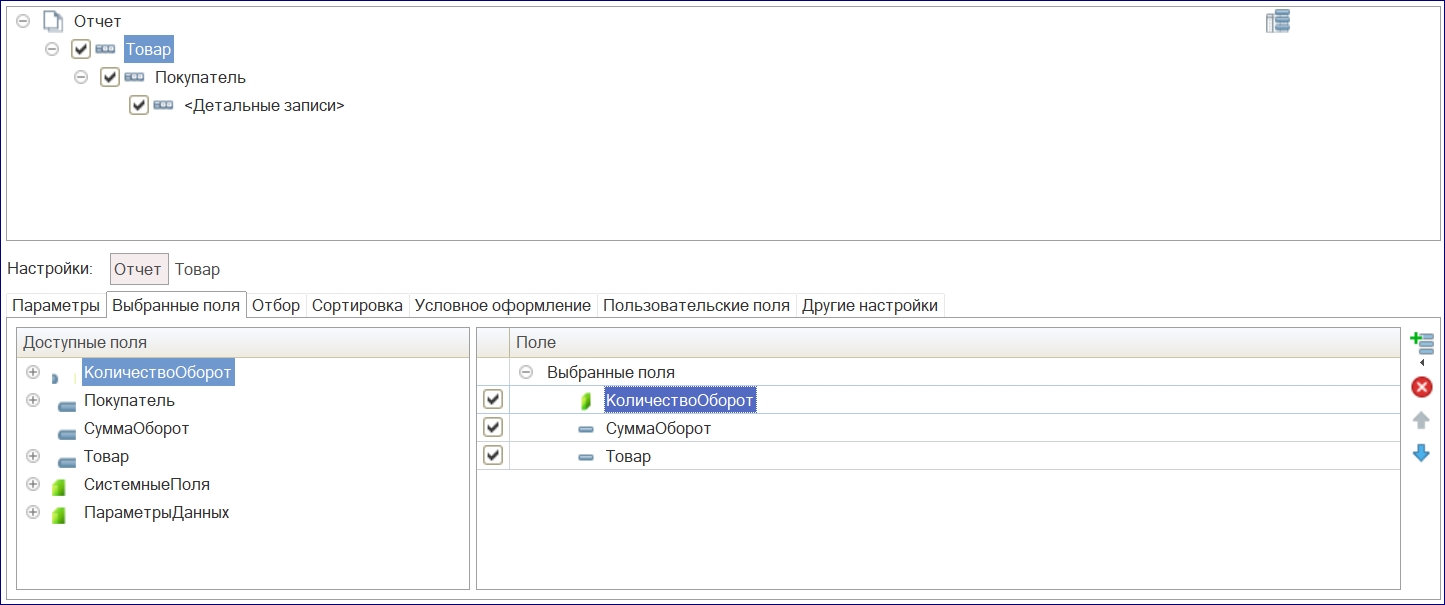The height and width of the screenshot is (605, 1445).
Task: Click the add selected field icon
Action: [x=1421, y=343]
